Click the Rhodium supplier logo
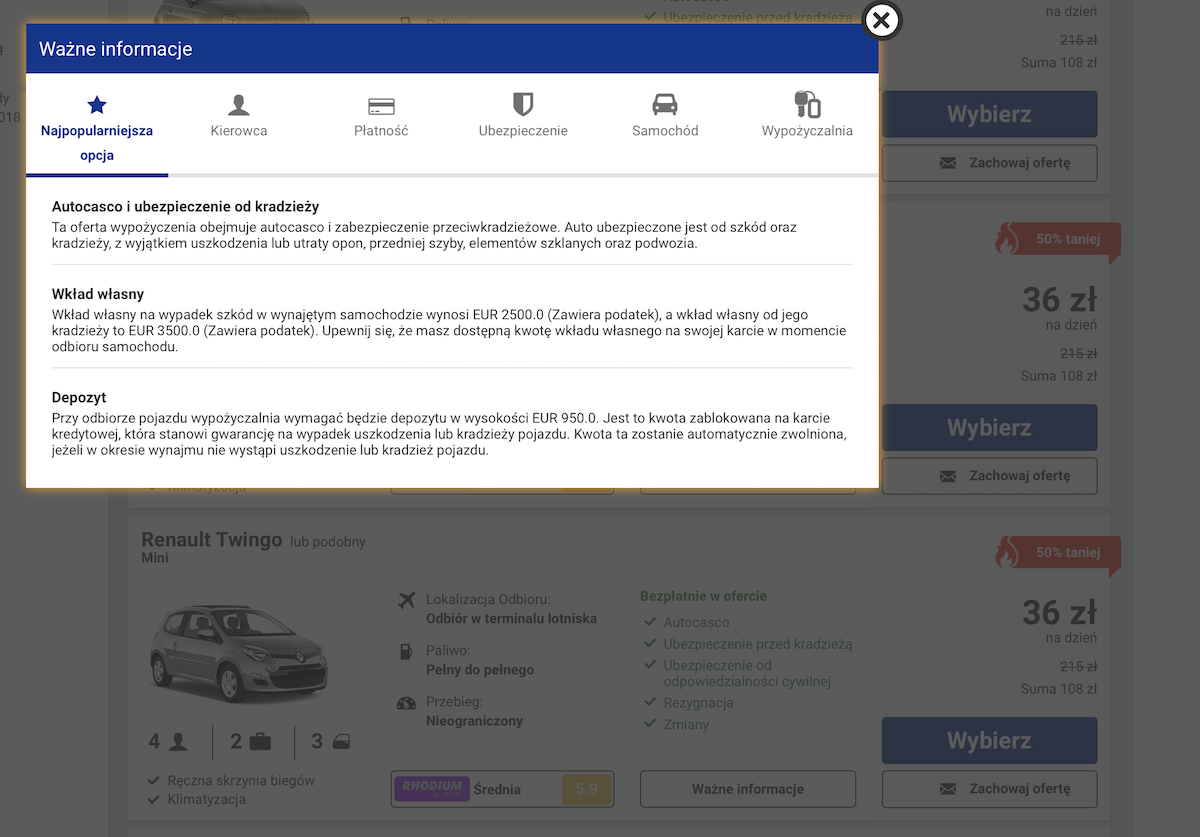 coord(432,789)
